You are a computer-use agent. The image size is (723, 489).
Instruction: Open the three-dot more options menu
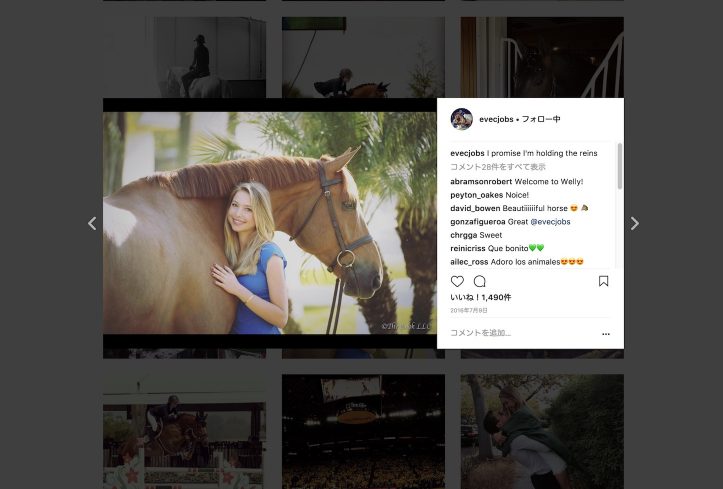[x=605, y=334]
